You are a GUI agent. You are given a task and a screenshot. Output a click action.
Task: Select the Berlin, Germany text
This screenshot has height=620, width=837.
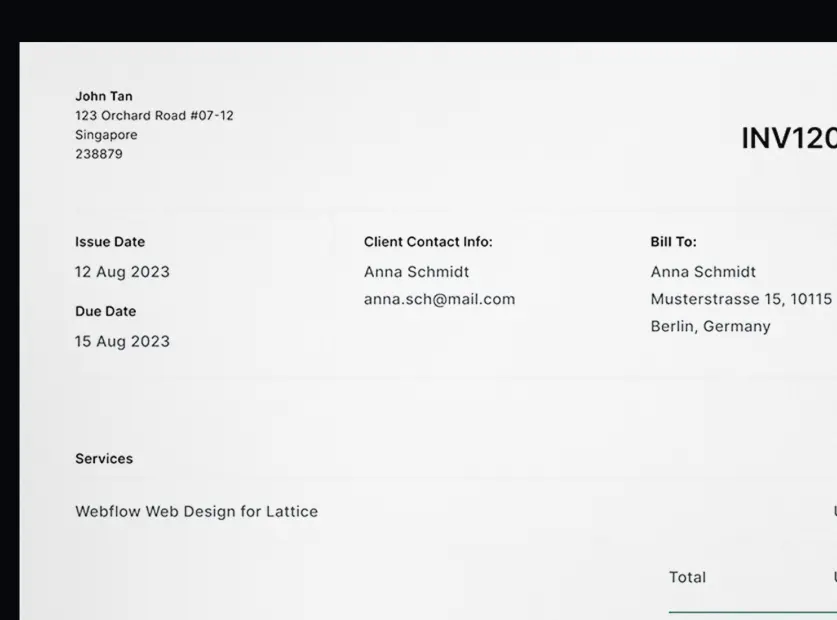tap(710, 326)
